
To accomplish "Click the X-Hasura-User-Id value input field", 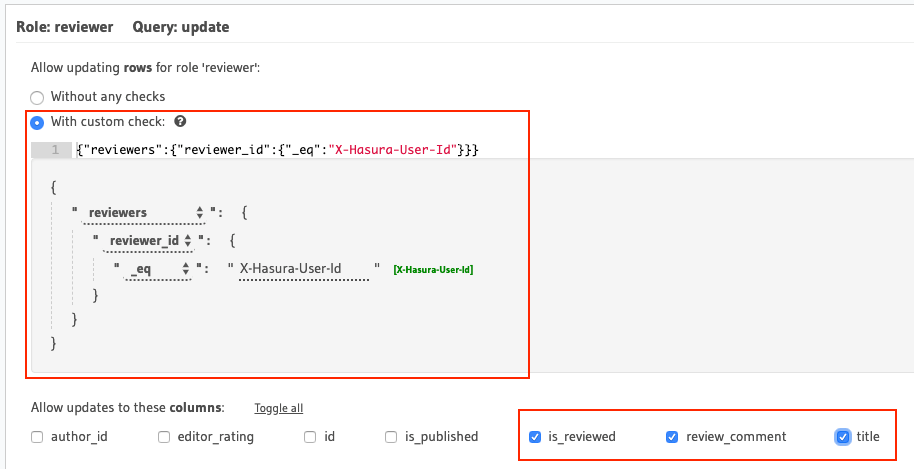I will [303, 269].
